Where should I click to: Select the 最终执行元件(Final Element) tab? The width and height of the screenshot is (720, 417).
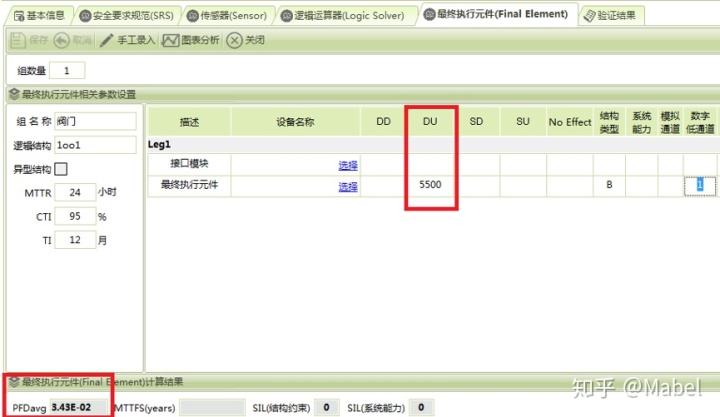coord(496,14)
